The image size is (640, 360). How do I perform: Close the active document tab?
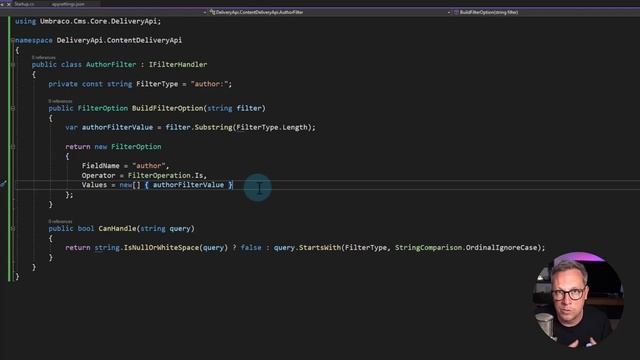(x=9, y=4)
